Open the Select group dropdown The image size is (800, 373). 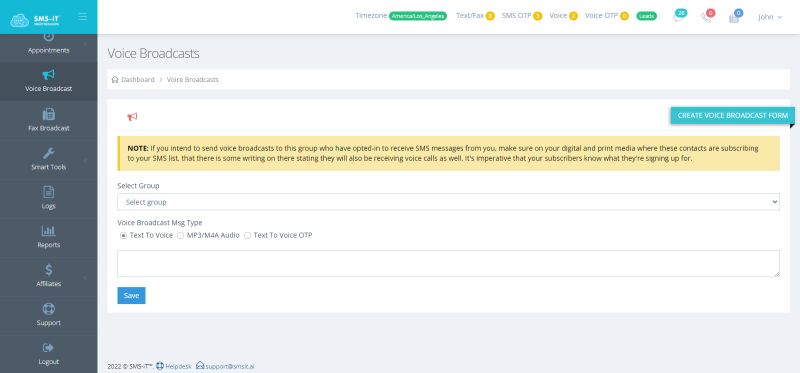tap(448, 202)
